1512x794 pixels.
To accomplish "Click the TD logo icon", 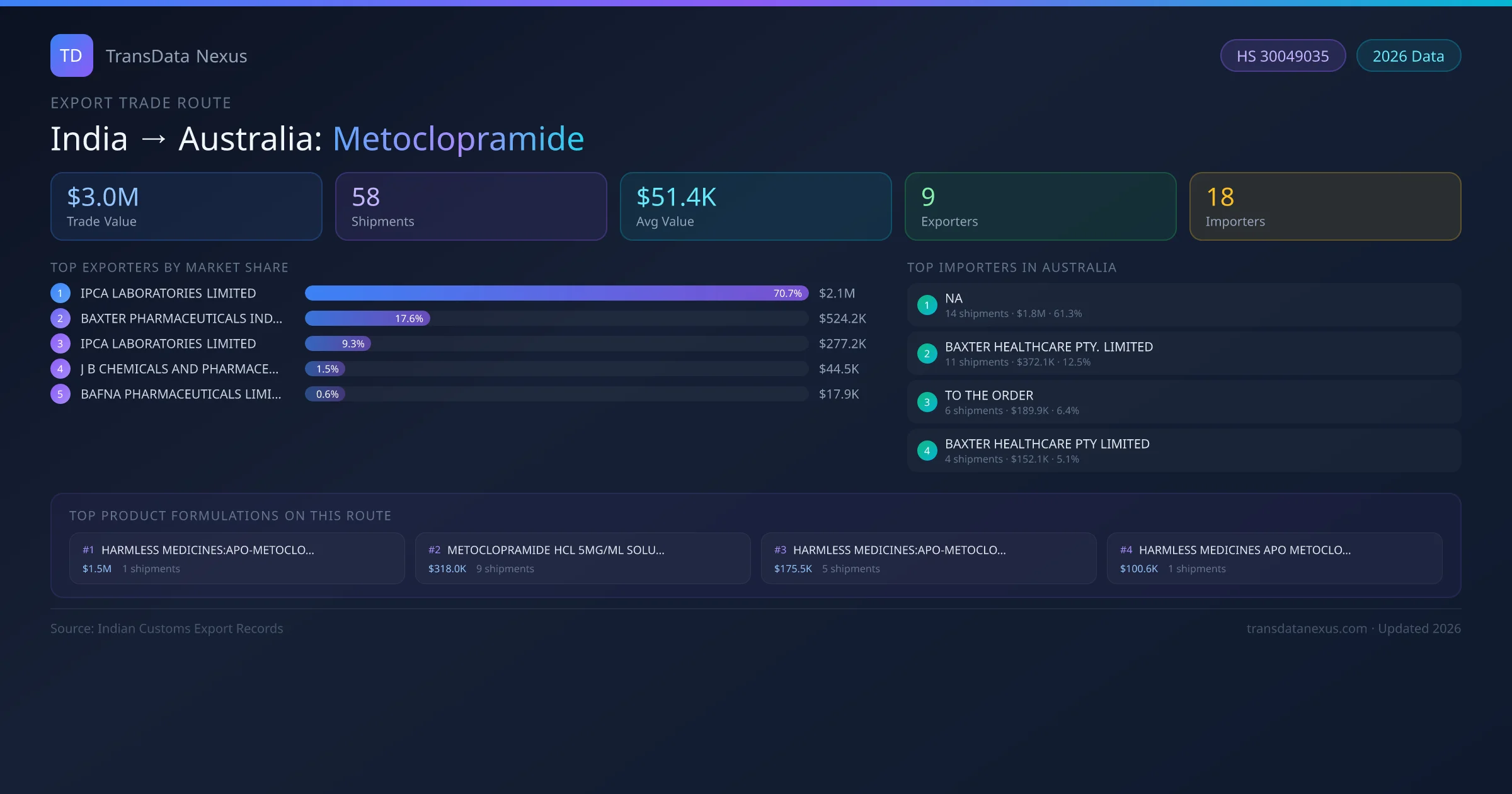I will click(71, 55).
